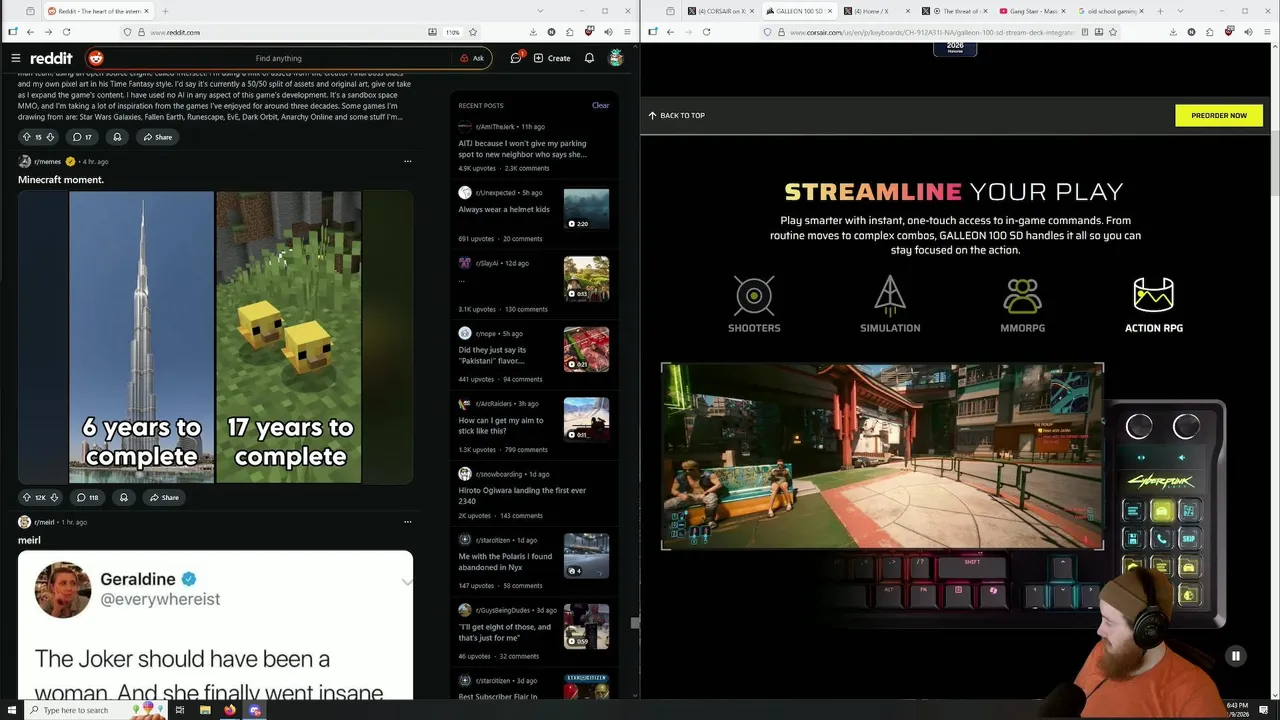Bookmark the Corsair page with star
The height and width of the screenshot is (720, 1280).
pyautogui.click(x=1113, y=32)
